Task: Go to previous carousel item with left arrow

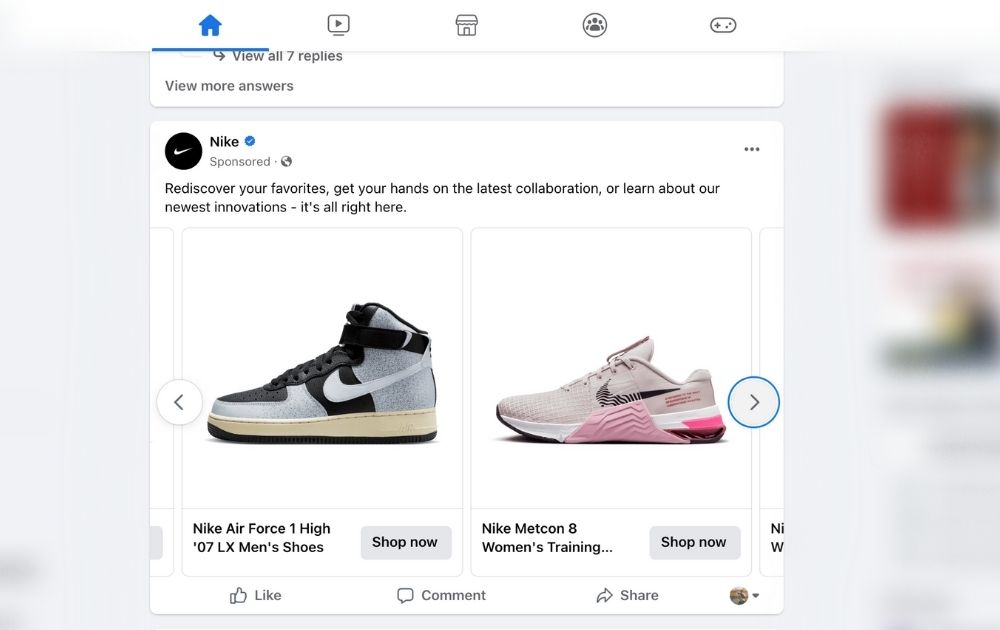Action: 179,402
